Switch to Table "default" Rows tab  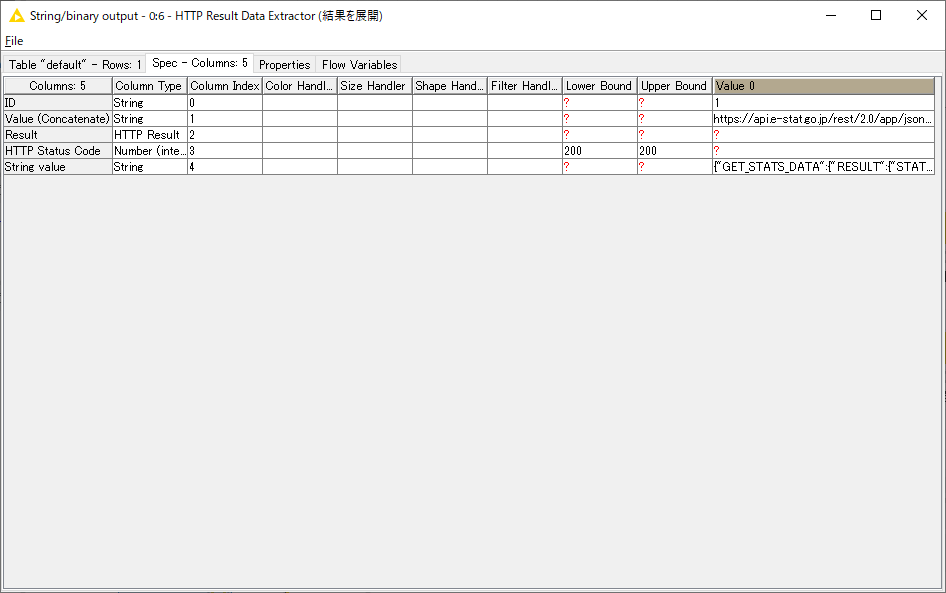coord(75,65)
